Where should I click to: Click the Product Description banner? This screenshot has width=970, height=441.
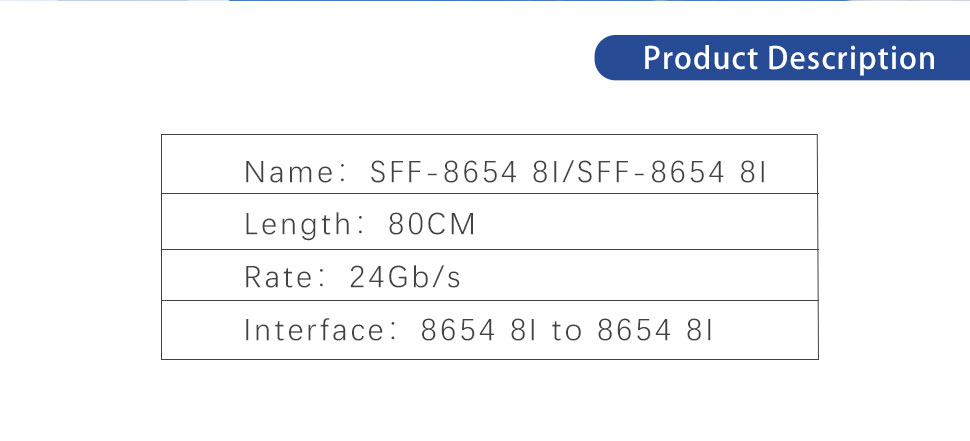pyautogui.click(x=784, y=58)
